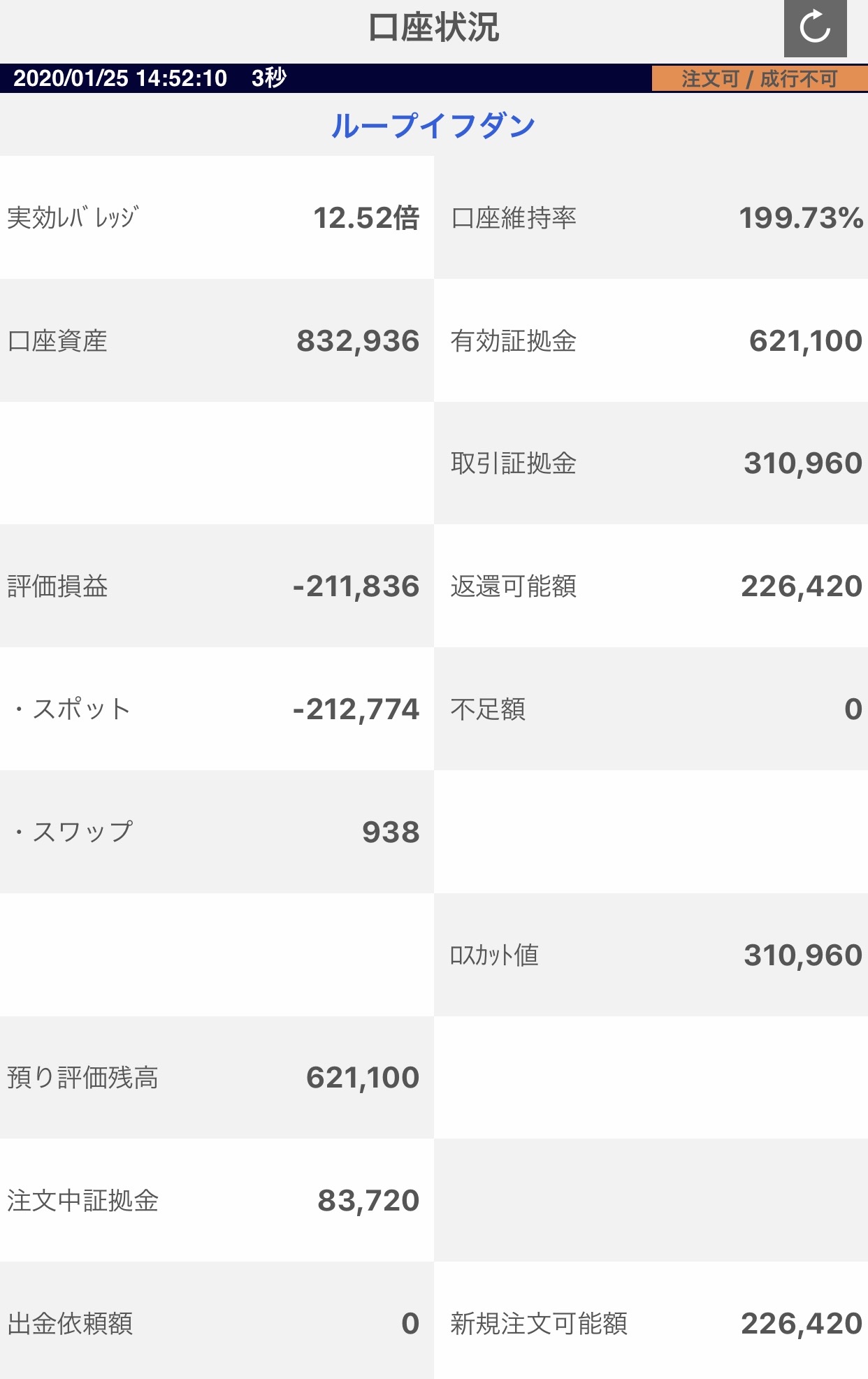Tap the 取引証拠金 label
This screenshot has height=1379, width=868.
click(513, 463)
